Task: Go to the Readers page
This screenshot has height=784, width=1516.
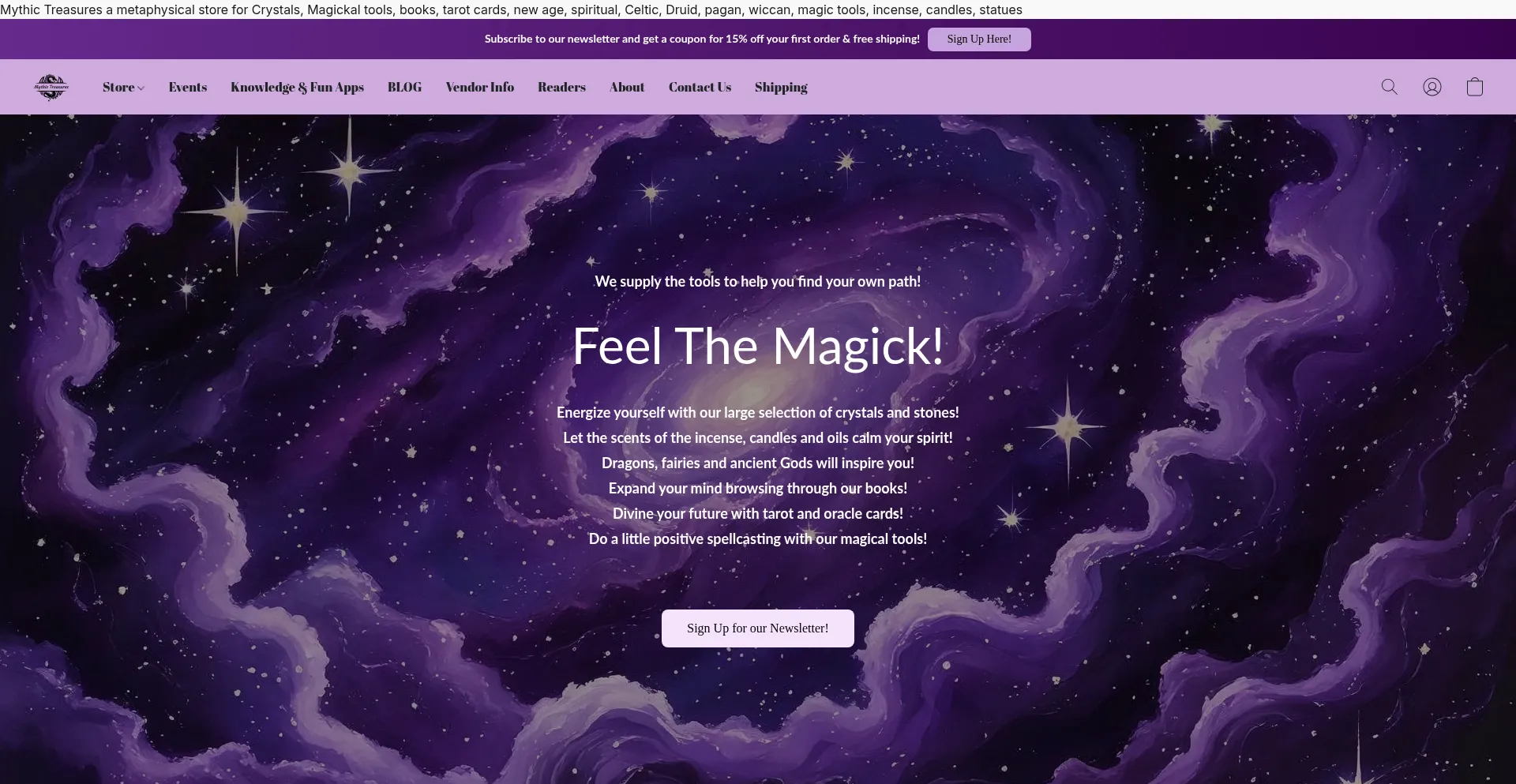Action: (561, 87)
